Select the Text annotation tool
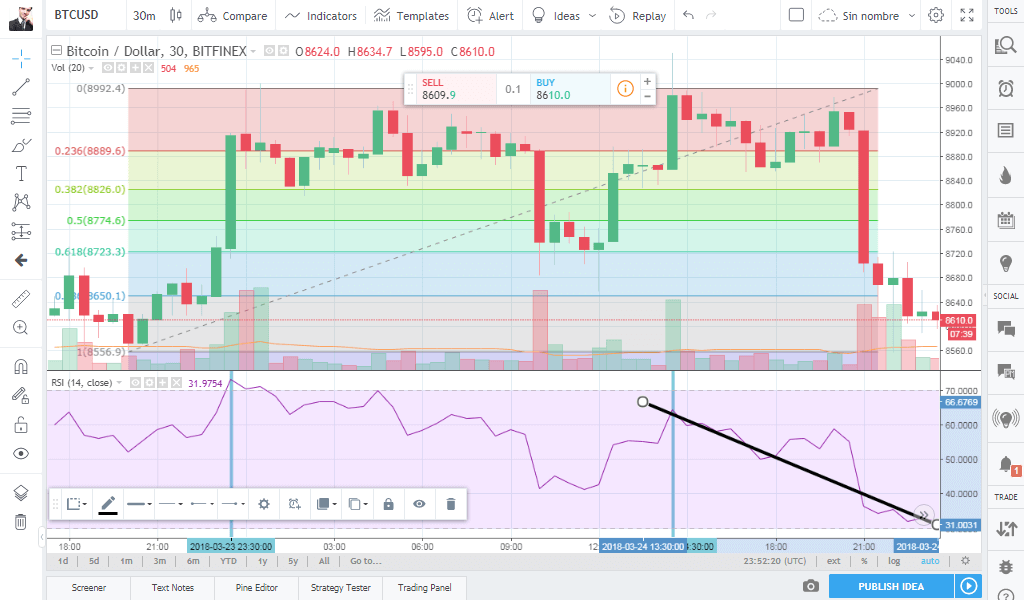1024x600 pixels. pos(20,173)
